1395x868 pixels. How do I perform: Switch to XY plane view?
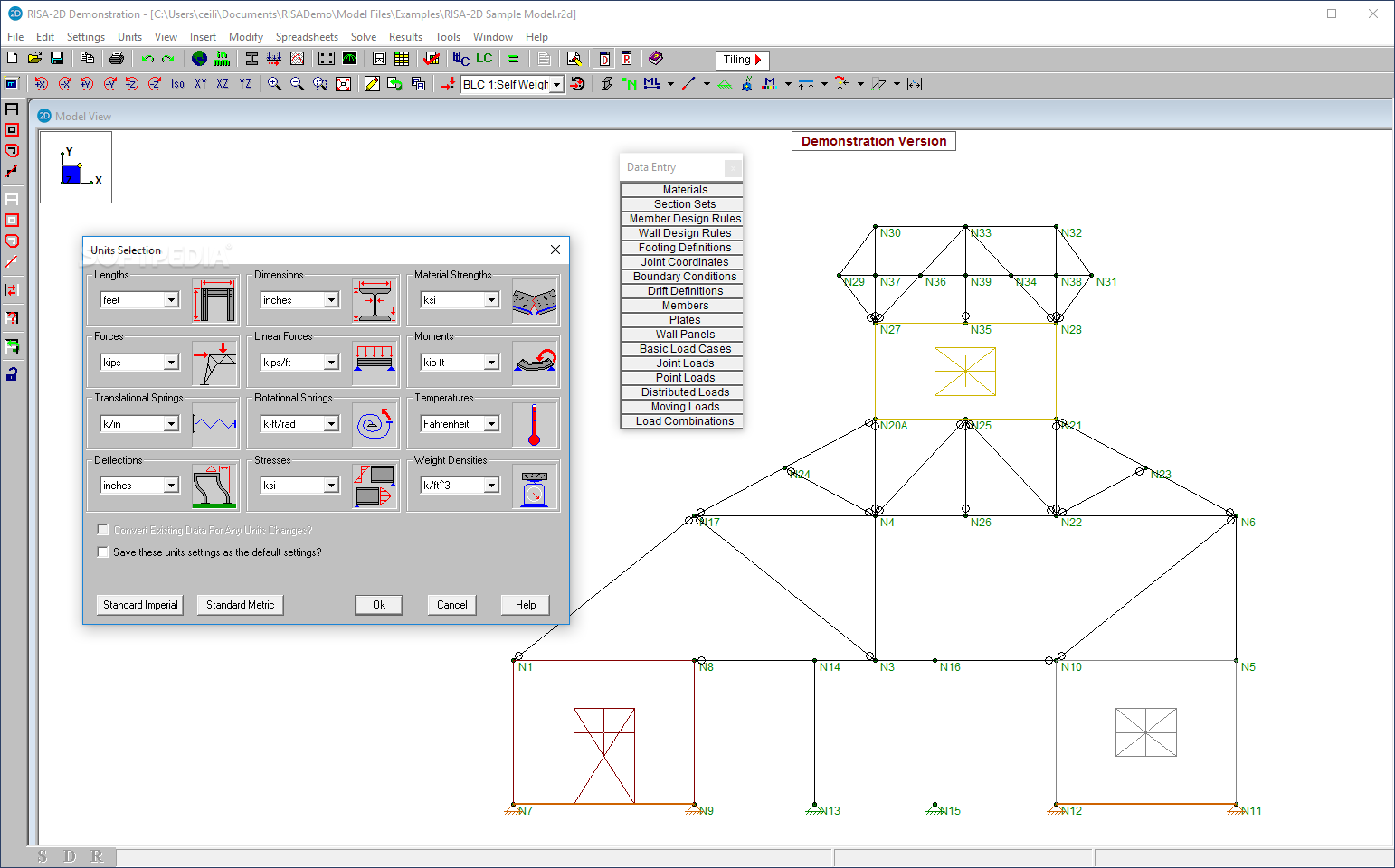click(x=200, y=83)
